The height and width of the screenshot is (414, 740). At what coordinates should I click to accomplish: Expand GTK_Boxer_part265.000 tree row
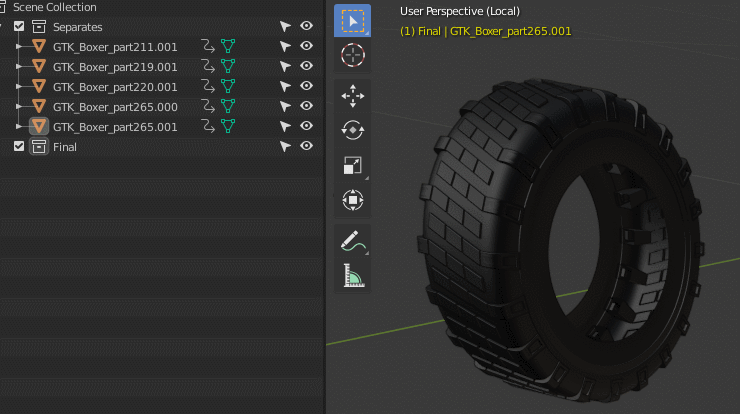click(x=19, y=107)
